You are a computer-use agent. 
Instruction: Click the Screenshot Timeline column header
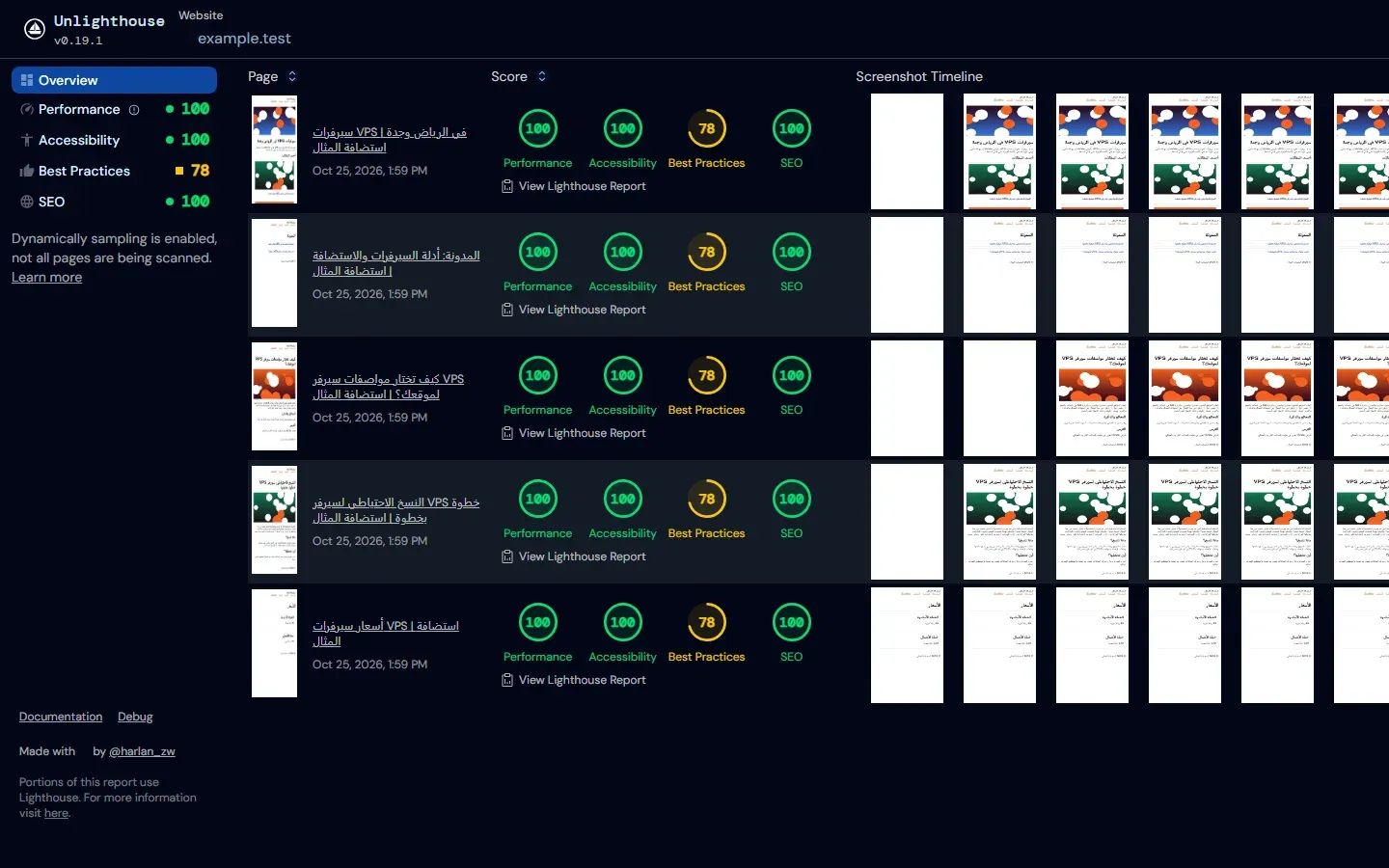919,76
